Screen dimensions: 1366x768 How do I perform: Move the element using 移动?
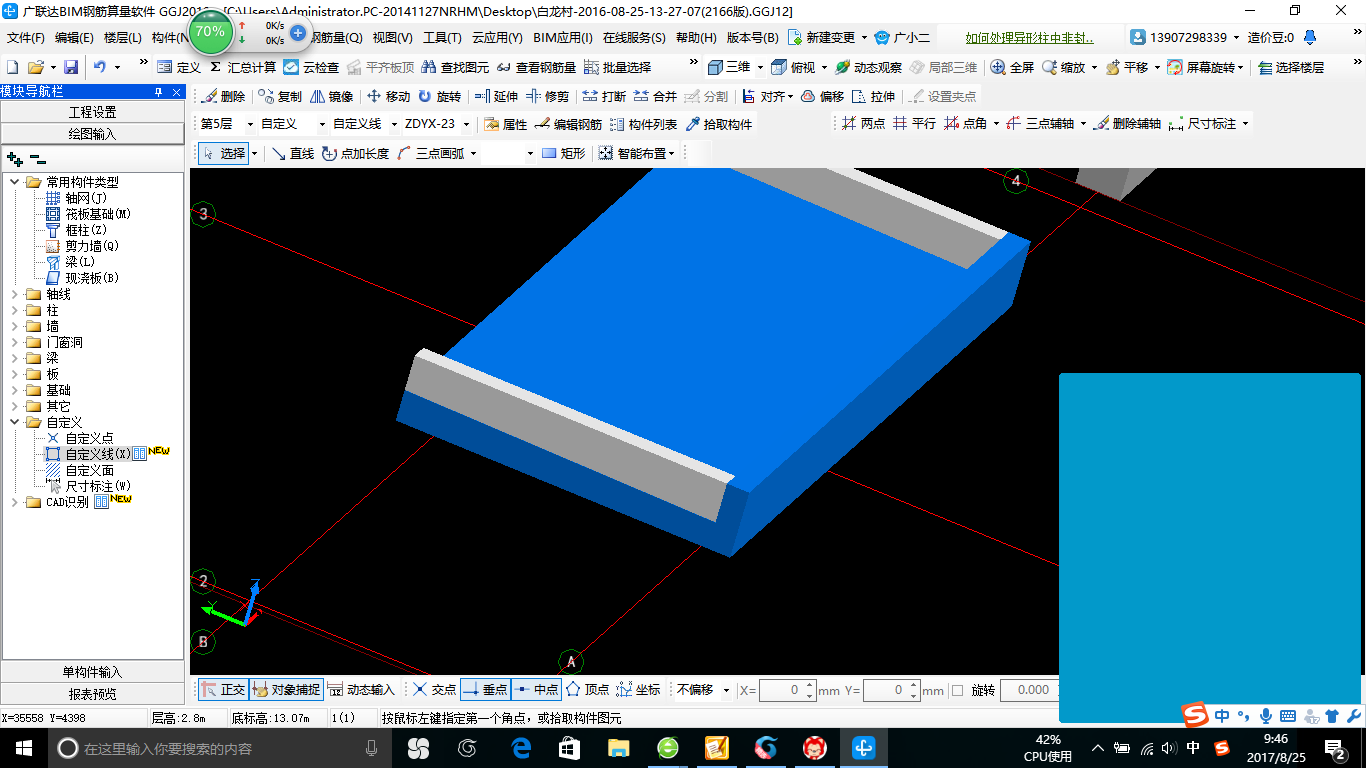click(388, 96)
